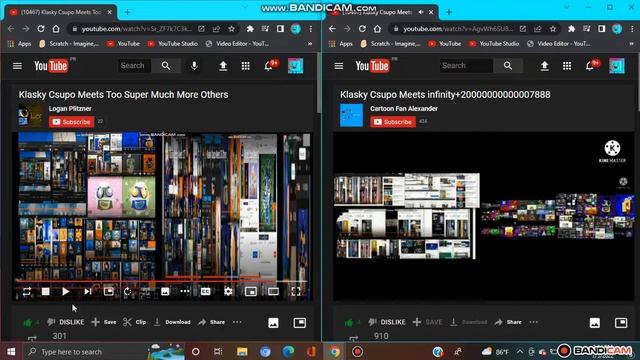Open the YouTube apps grid in left window
640x360 pixels.
tap(245, 66)
